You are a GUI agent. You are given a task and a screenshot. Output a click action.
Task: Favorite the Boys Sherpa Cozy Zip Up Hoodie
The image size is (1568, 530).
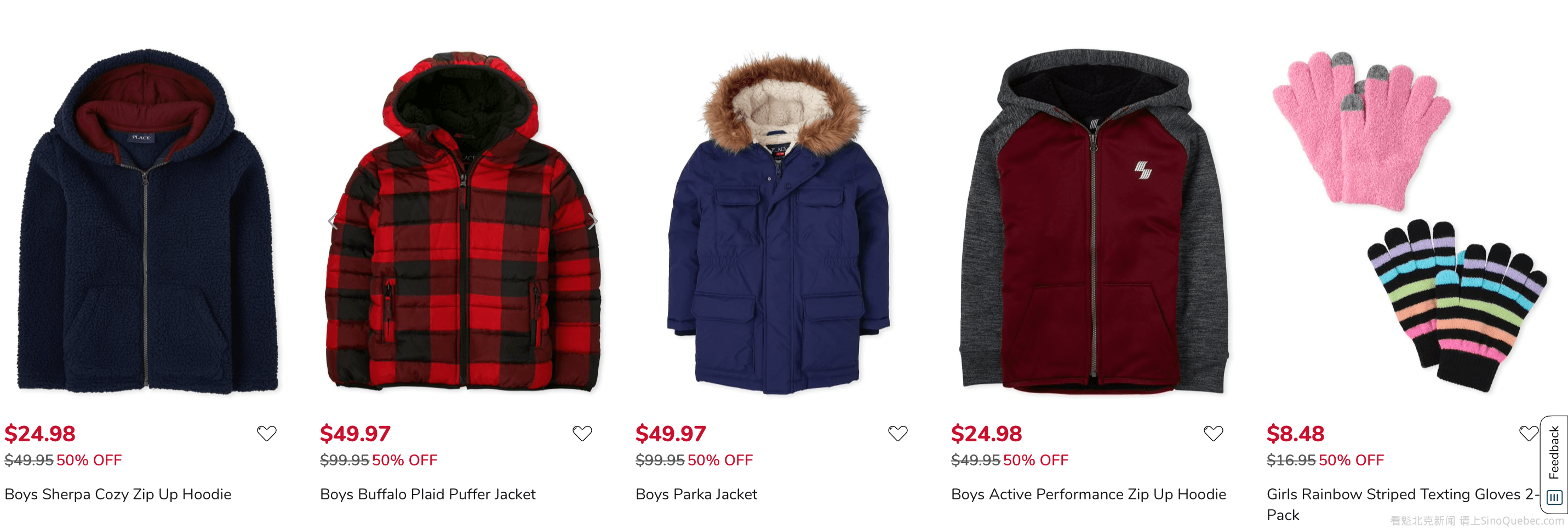point(267,433)
